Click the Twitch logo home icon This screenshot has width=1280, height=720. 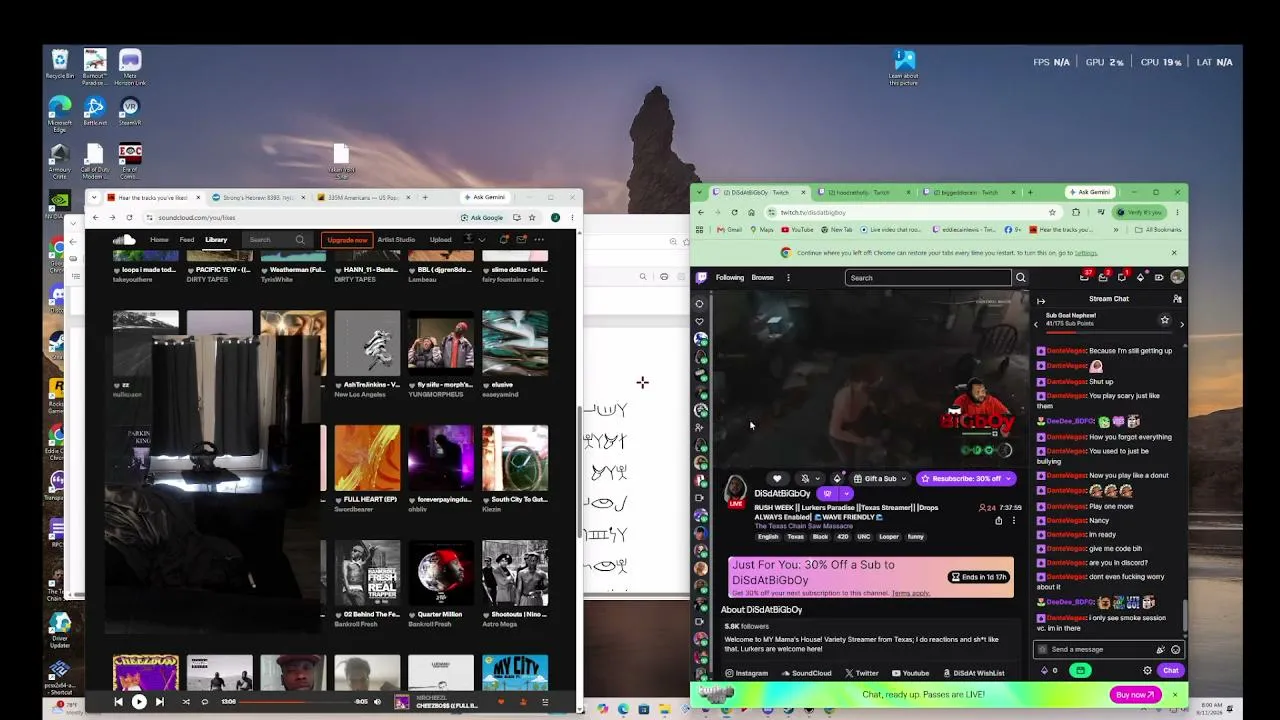click(x=701, y=278)
